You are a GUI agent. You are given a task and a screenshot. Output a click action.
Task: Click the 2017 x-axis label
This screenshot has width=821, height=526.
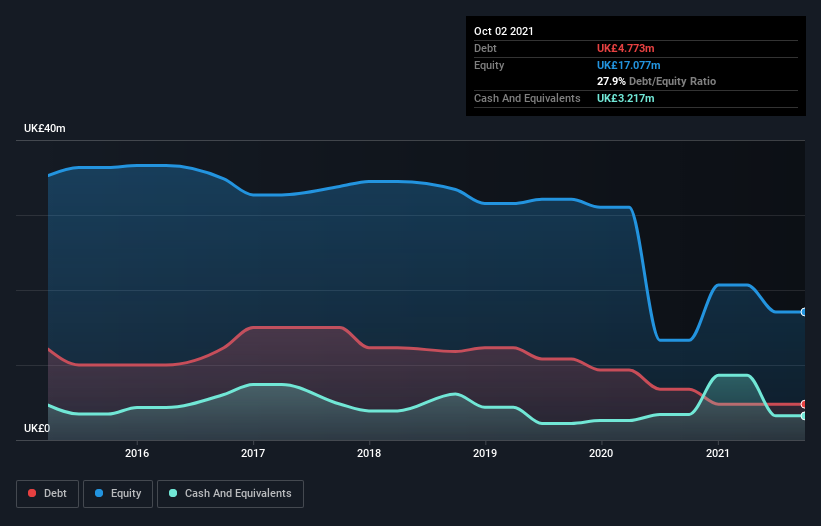pyautogui.click(x=253, y=453)
